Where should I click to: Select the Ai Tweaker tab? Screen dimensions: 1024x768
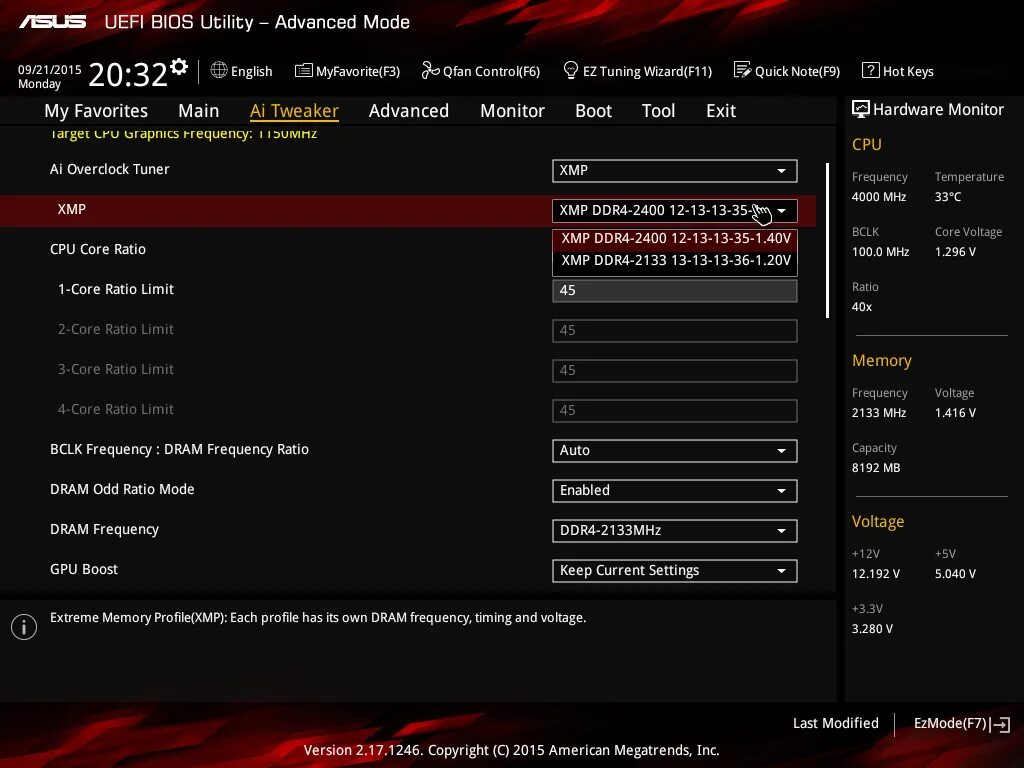click(294, 110)
